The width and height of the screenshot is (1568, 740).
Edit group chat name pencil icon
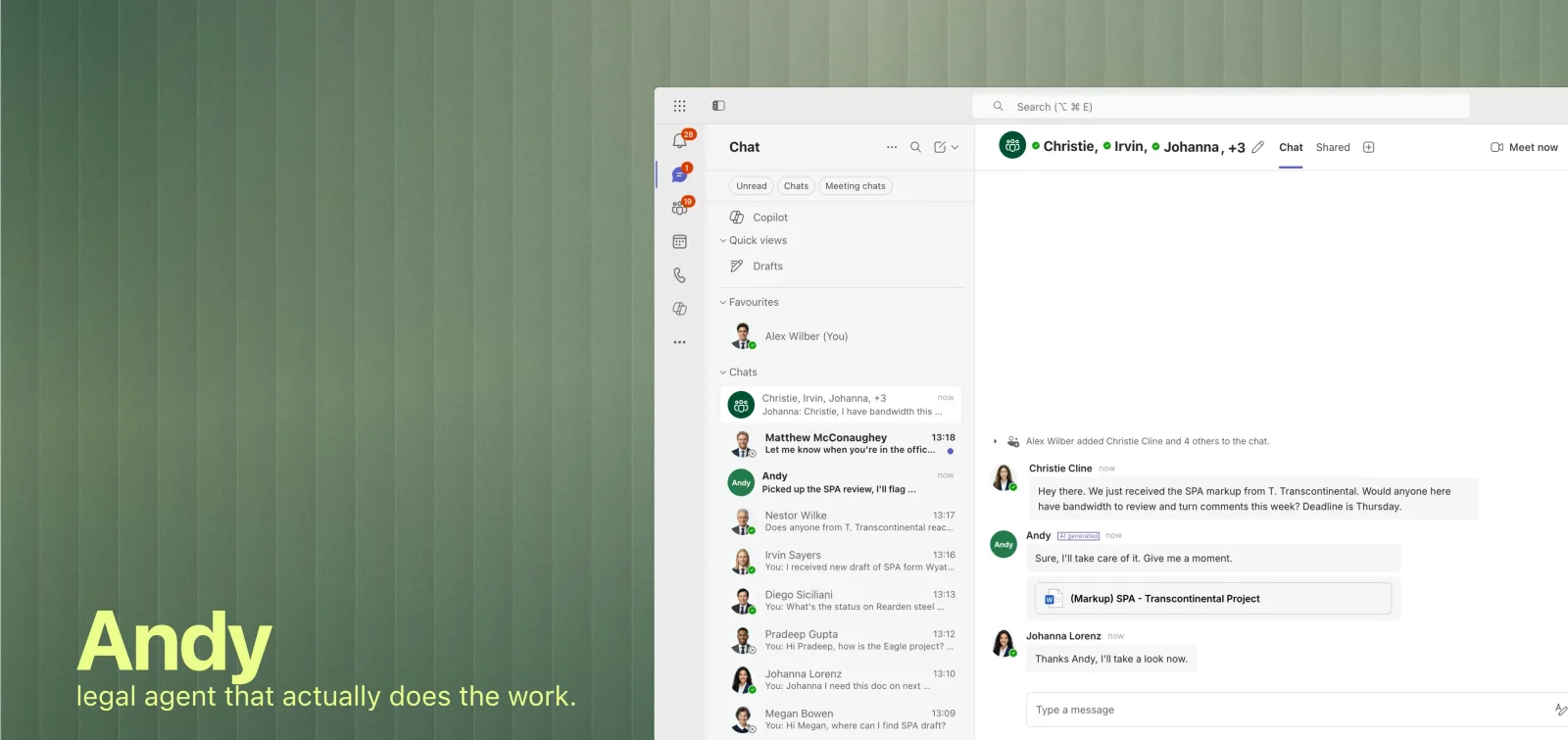(x=1257, y=147)
